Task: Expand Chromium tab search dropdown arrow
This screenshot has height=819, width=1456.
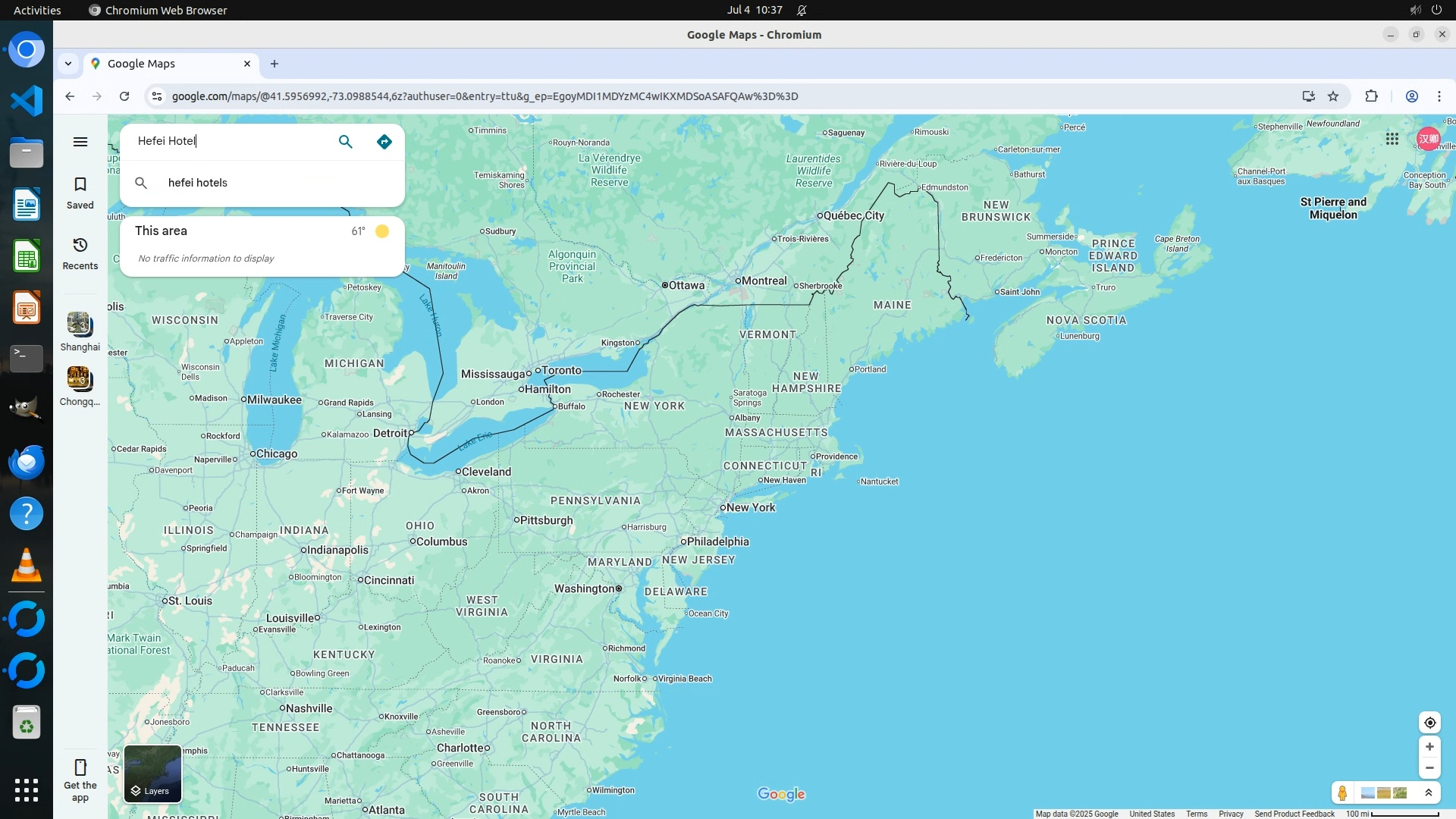Action: pyautogui.click(x=68, y=64)
